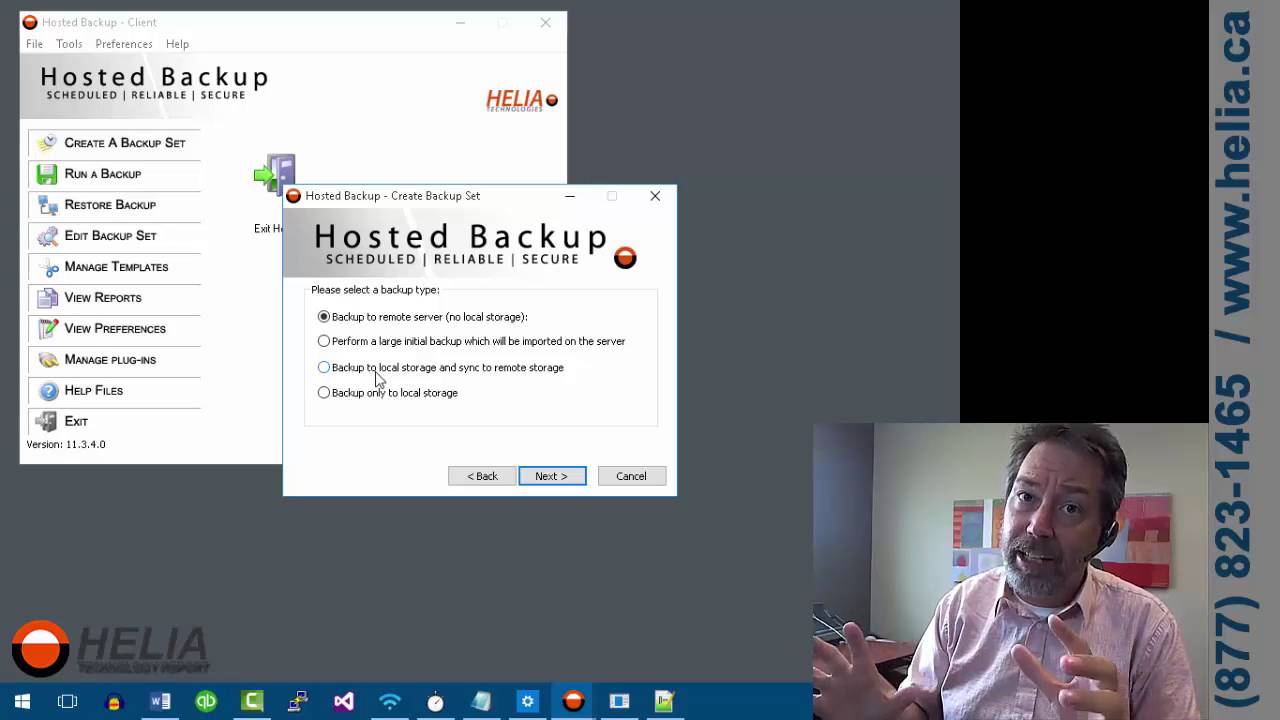
Task: Open QuickBooks from the taskbar
Action: click(x=206, y=702)
